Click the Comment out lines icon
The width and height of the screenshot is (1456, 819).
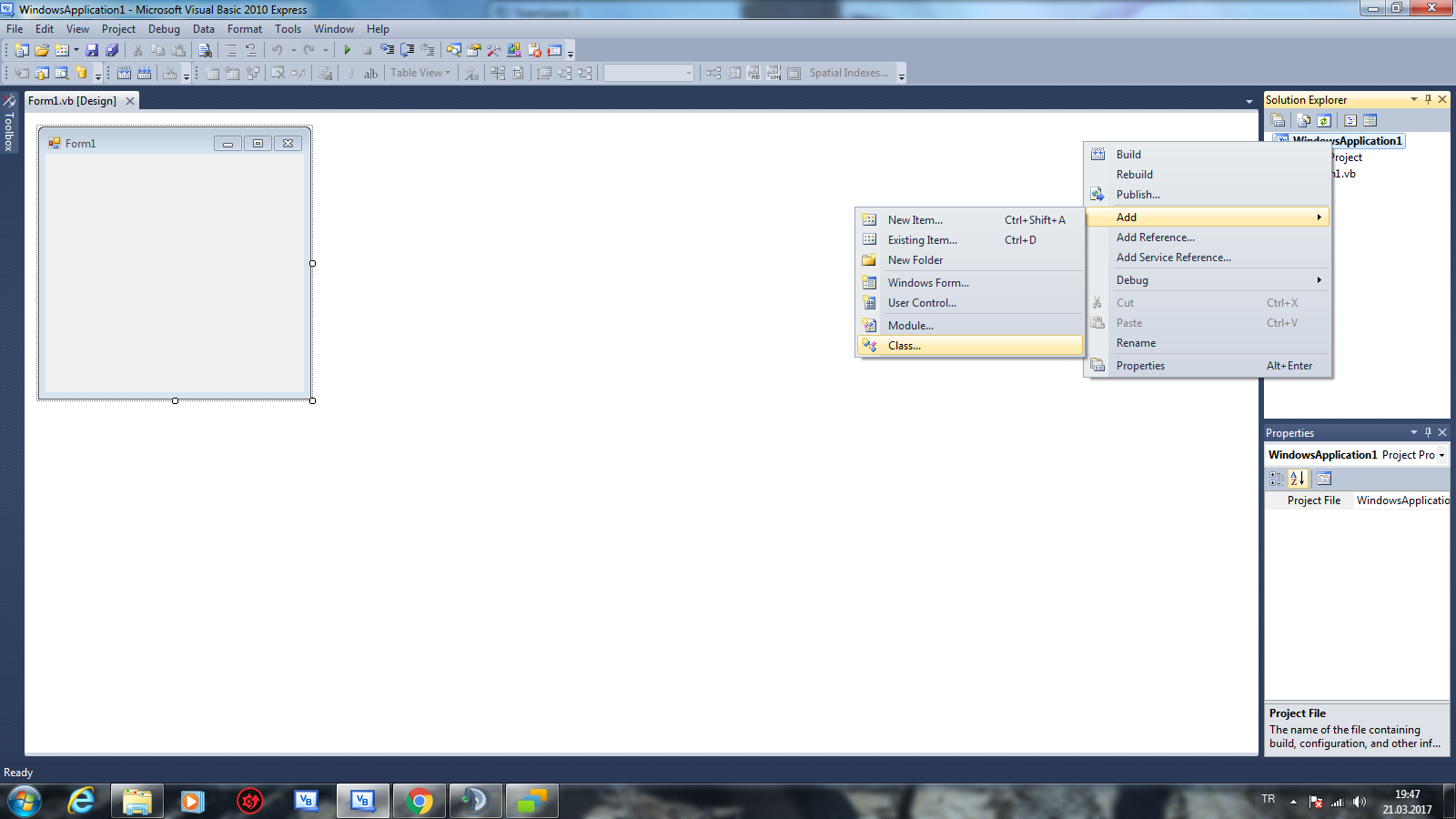[x=231, y=50]
